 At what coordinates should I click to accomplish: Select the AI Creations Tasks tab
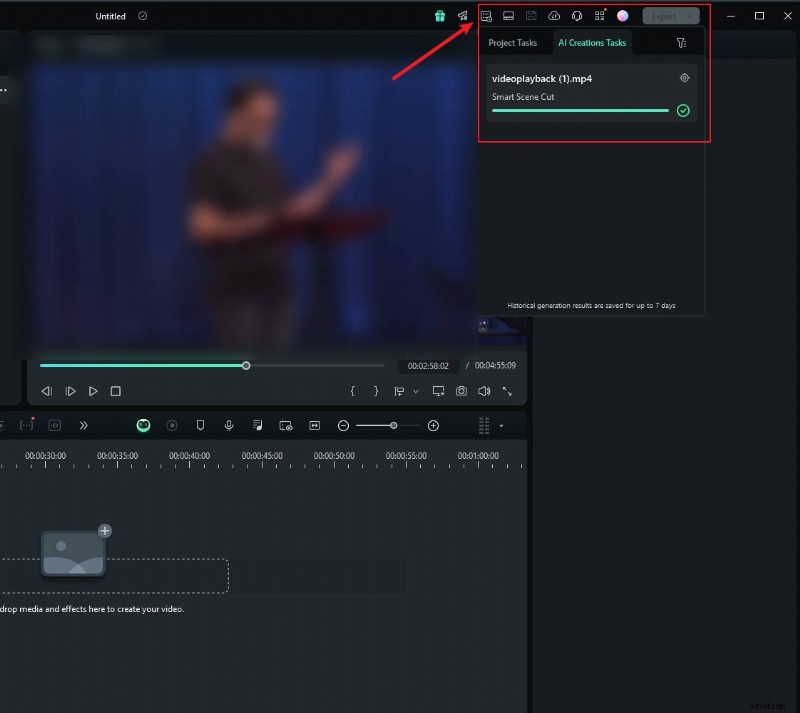pyautogui.click(x=593, y=43)
